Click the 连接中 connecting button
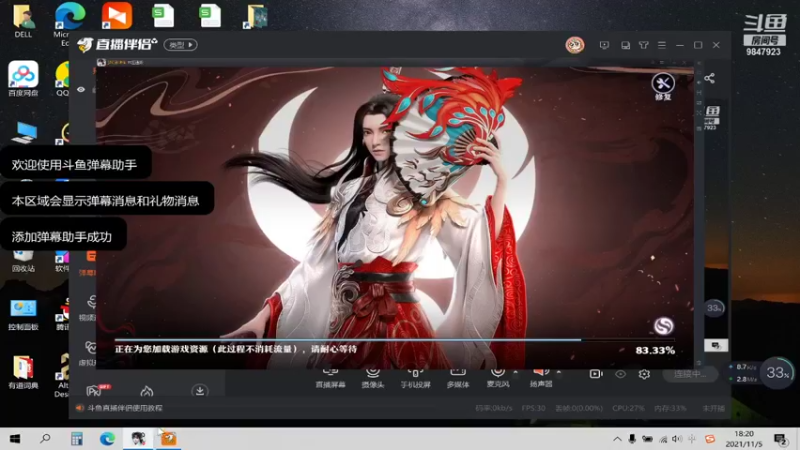The image size is (800, 450). [x=690, y=374]
